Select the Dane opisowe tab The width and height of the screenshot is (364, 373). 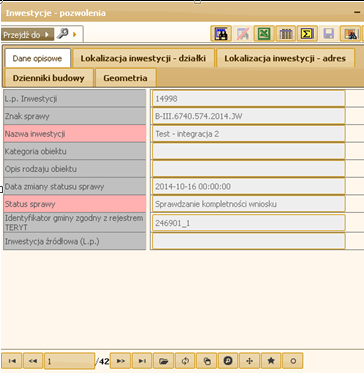click(x=37, y=59)
